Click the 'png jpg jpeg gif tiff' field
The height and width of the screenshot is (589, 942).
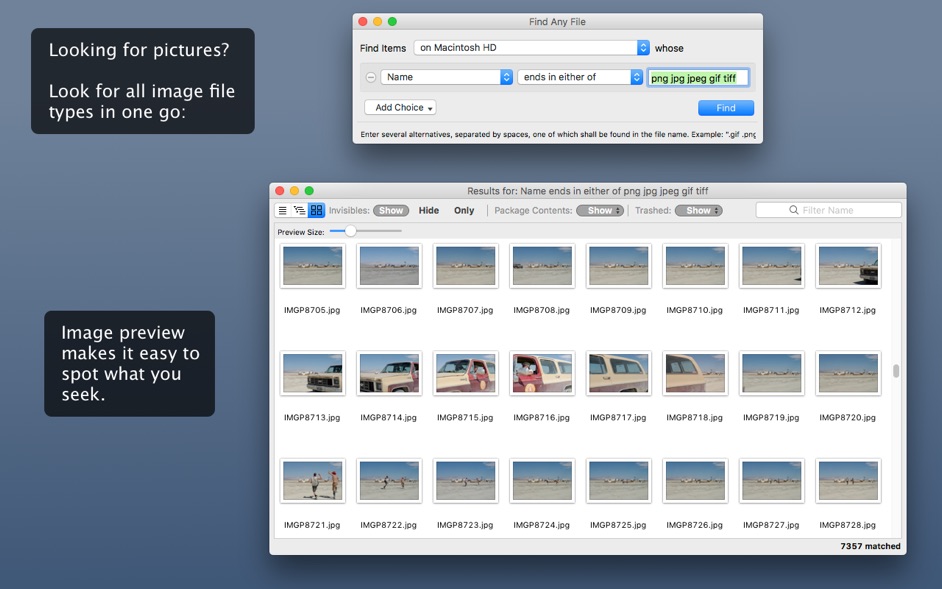pos(698,76)
